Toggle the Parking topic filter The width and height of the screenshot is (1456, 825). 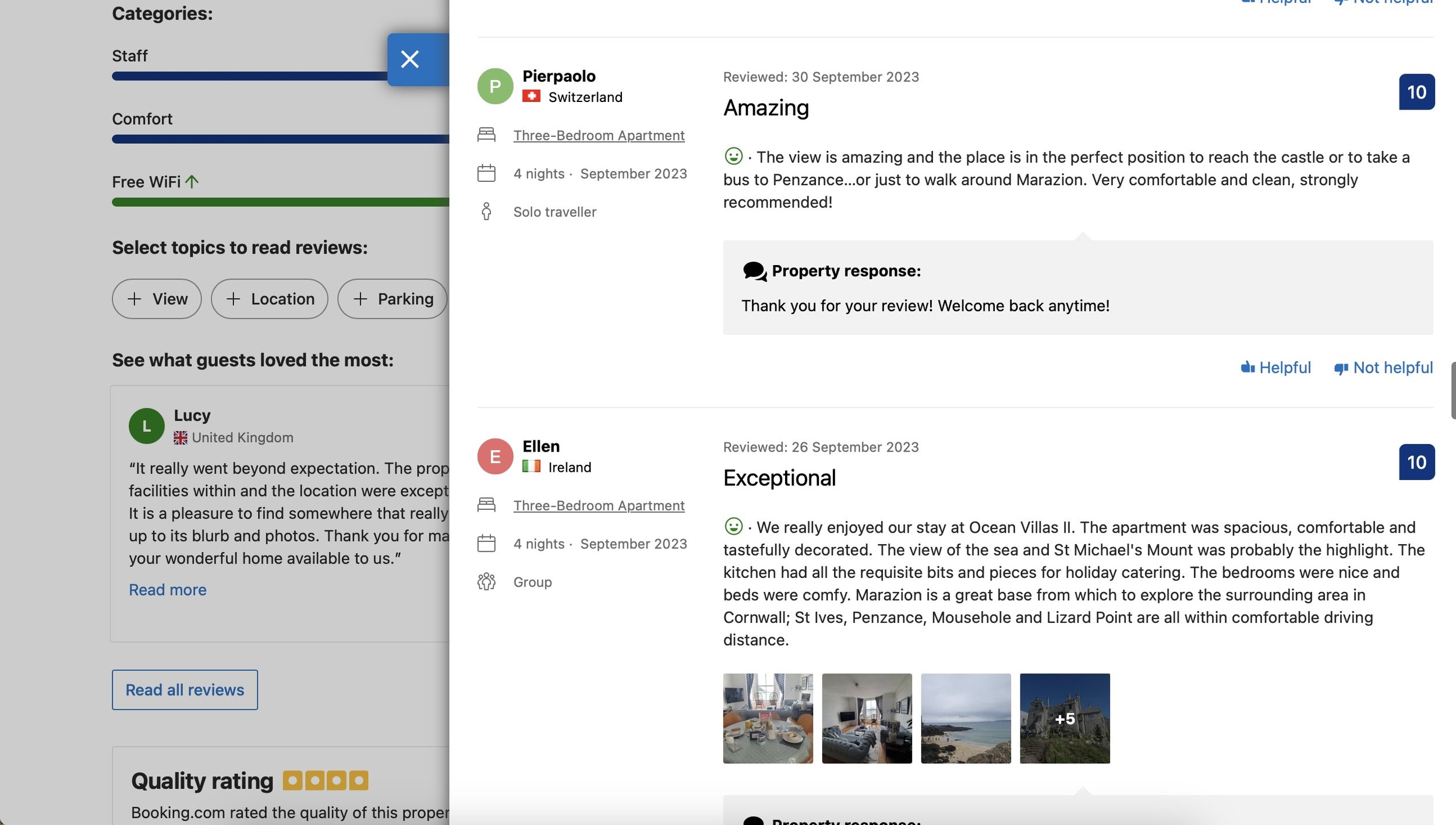[393, 299]
